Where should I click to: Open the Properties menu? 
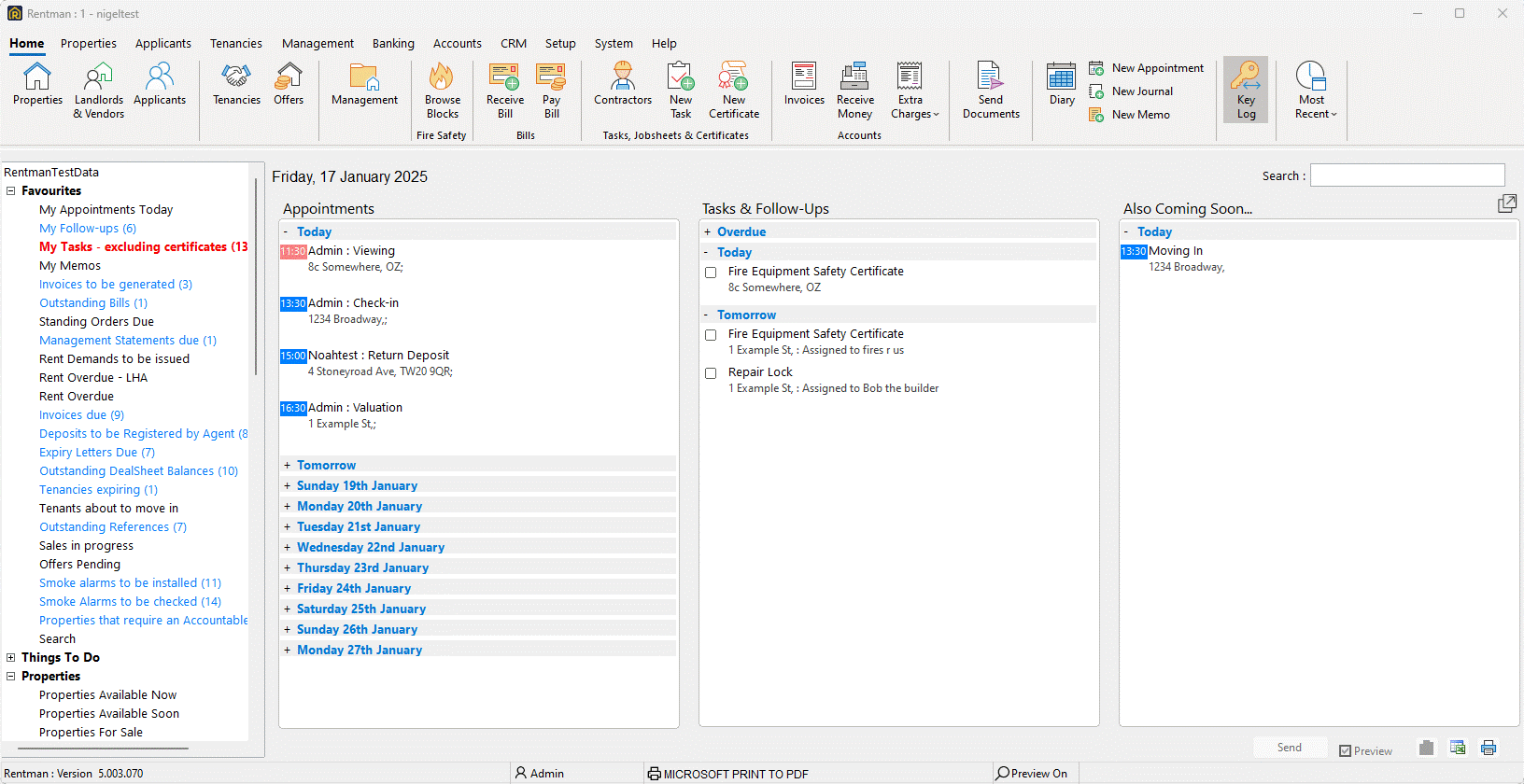(x=89, y=44)
